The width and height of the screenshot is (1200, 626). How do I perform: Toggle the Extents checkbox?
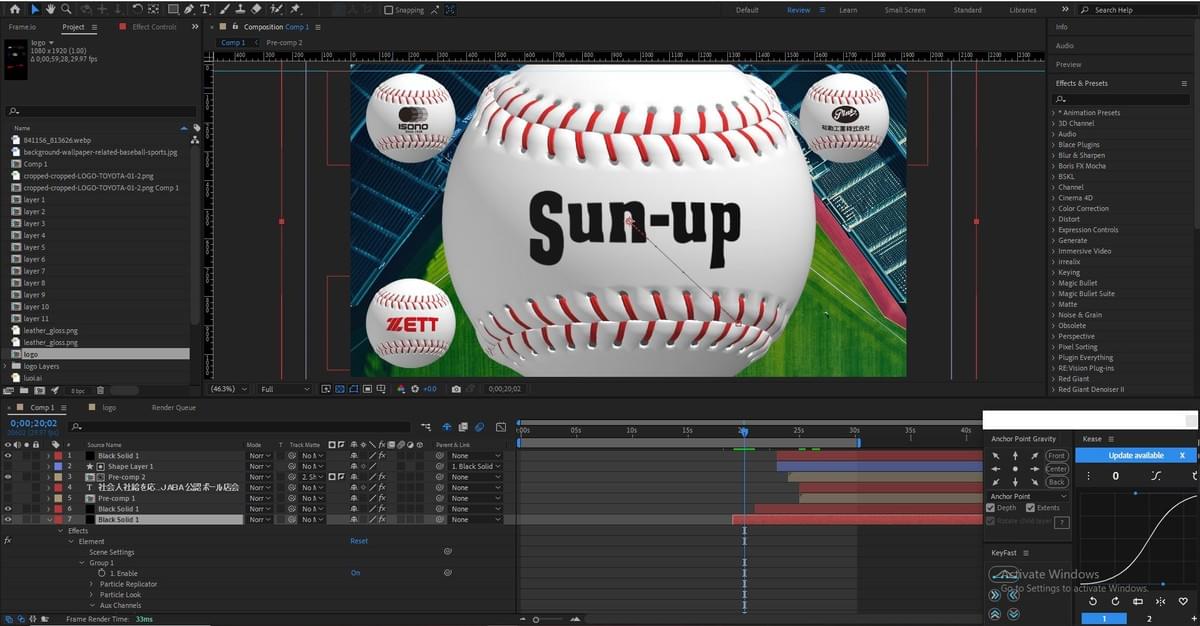(1030, 508)
